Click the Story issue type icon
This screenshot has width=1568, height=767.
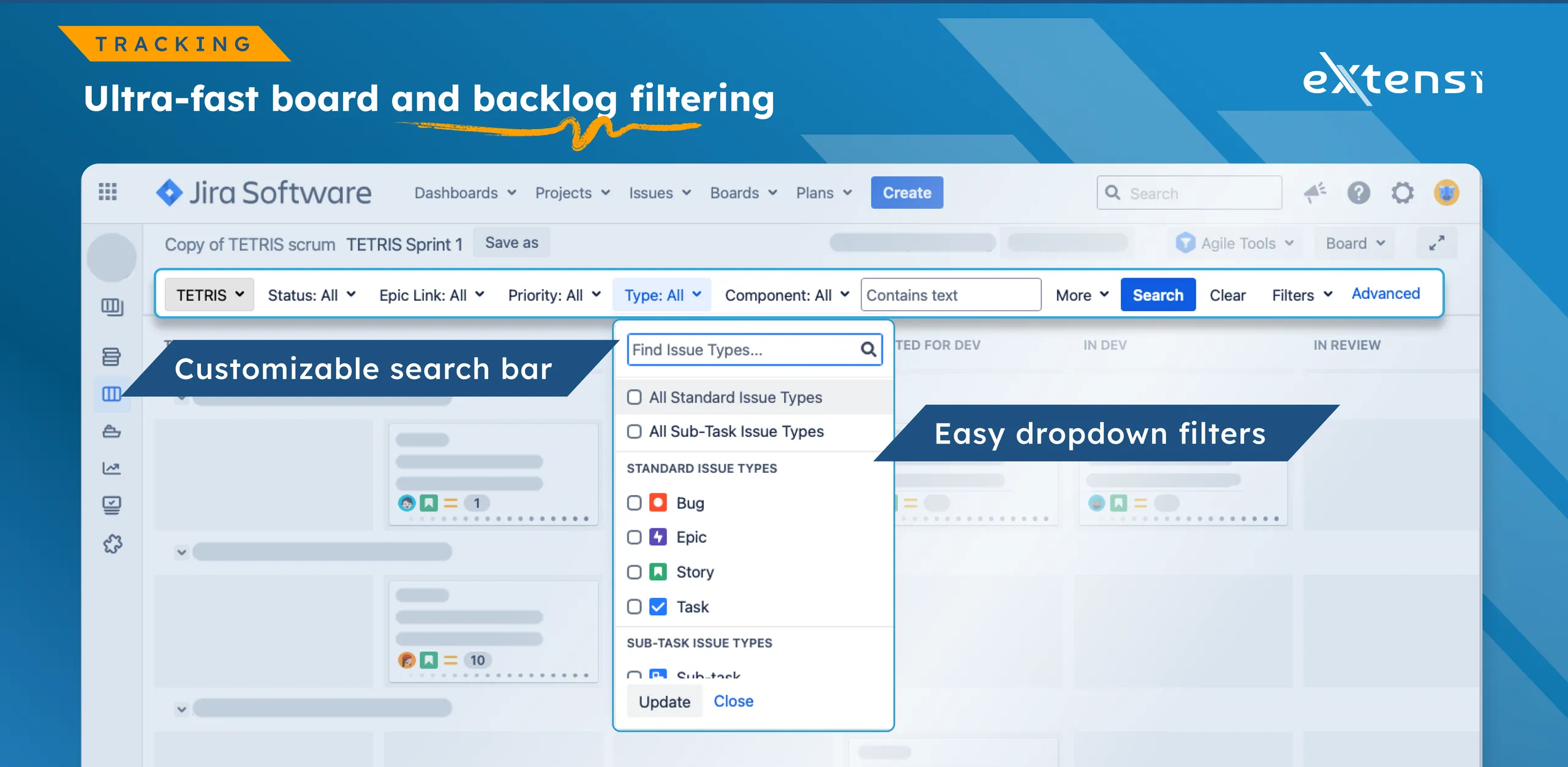[x=658, y=572]
